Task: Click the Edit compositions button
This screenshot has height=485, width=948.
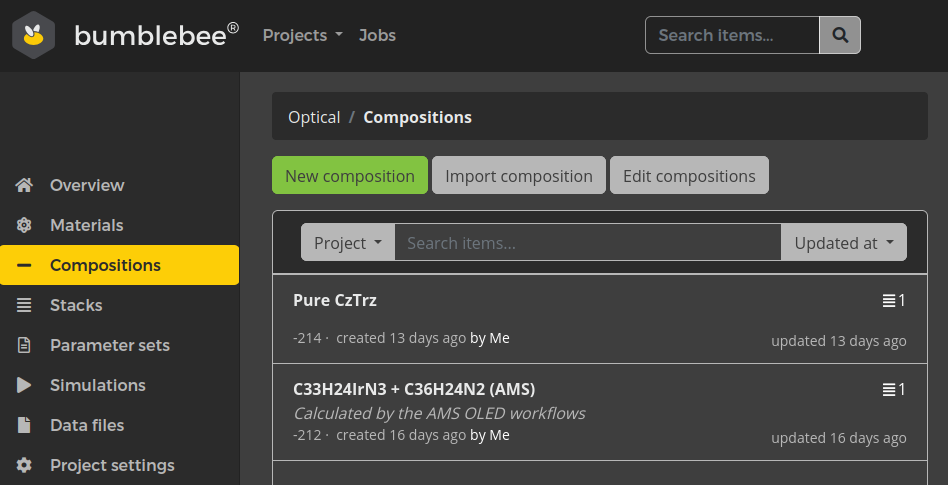Action: 689,176
